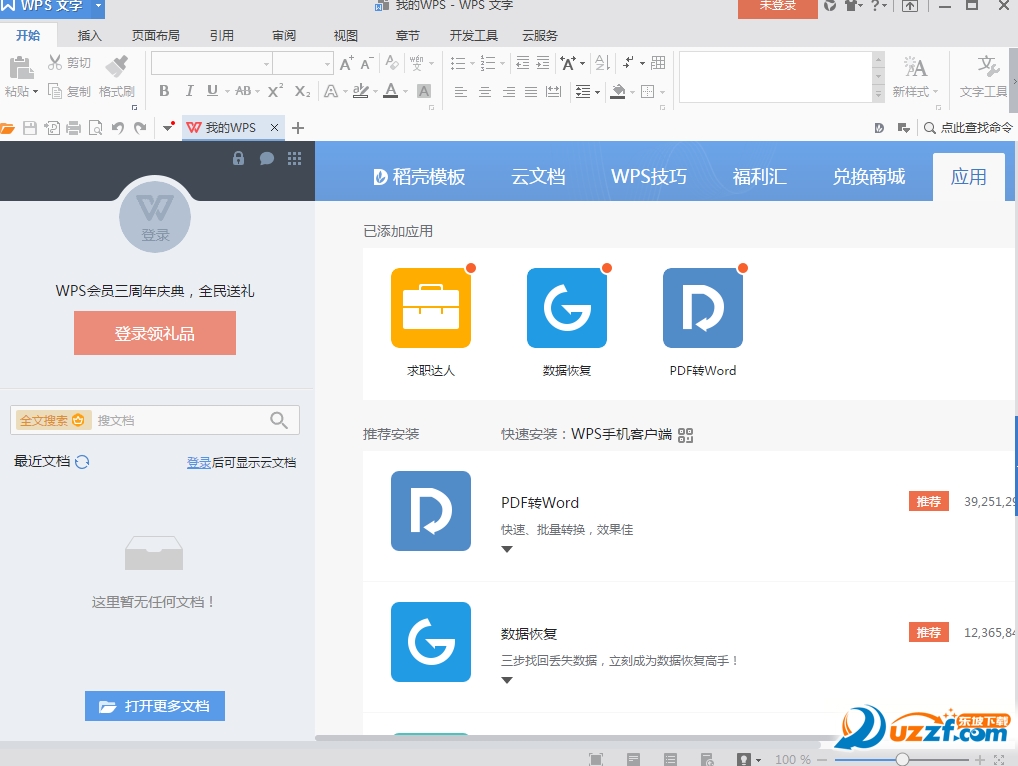The width and height of the screenshot is (1018, 766).
Task: Click the open folder icon
Action: (x=7, y=128)
